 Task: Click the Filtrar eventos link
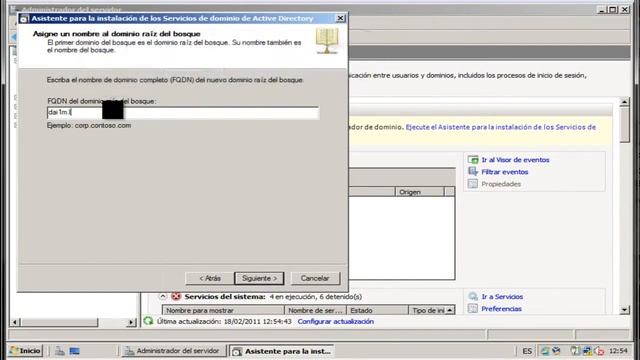pyautogui.click(x=504, y=172)
